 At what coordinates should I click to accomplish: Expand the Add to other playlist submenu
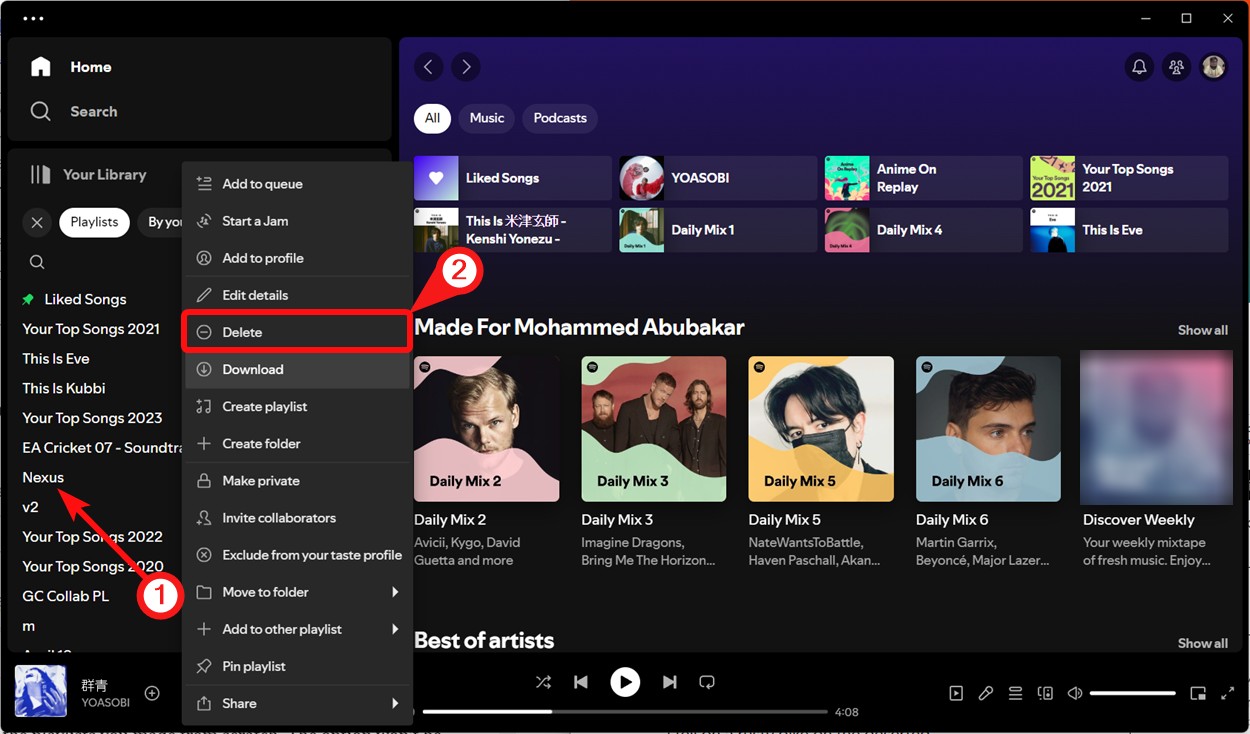281,629
